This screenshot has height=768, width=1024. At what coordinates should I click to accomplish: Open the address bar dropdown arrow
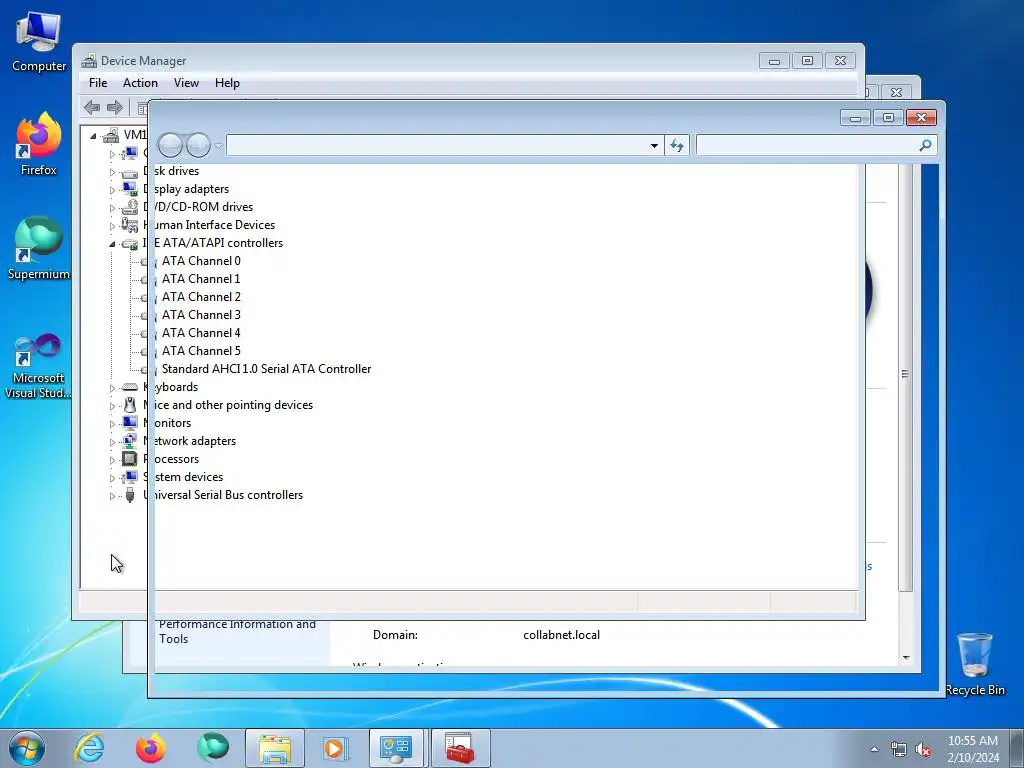[x=654, y=146]
